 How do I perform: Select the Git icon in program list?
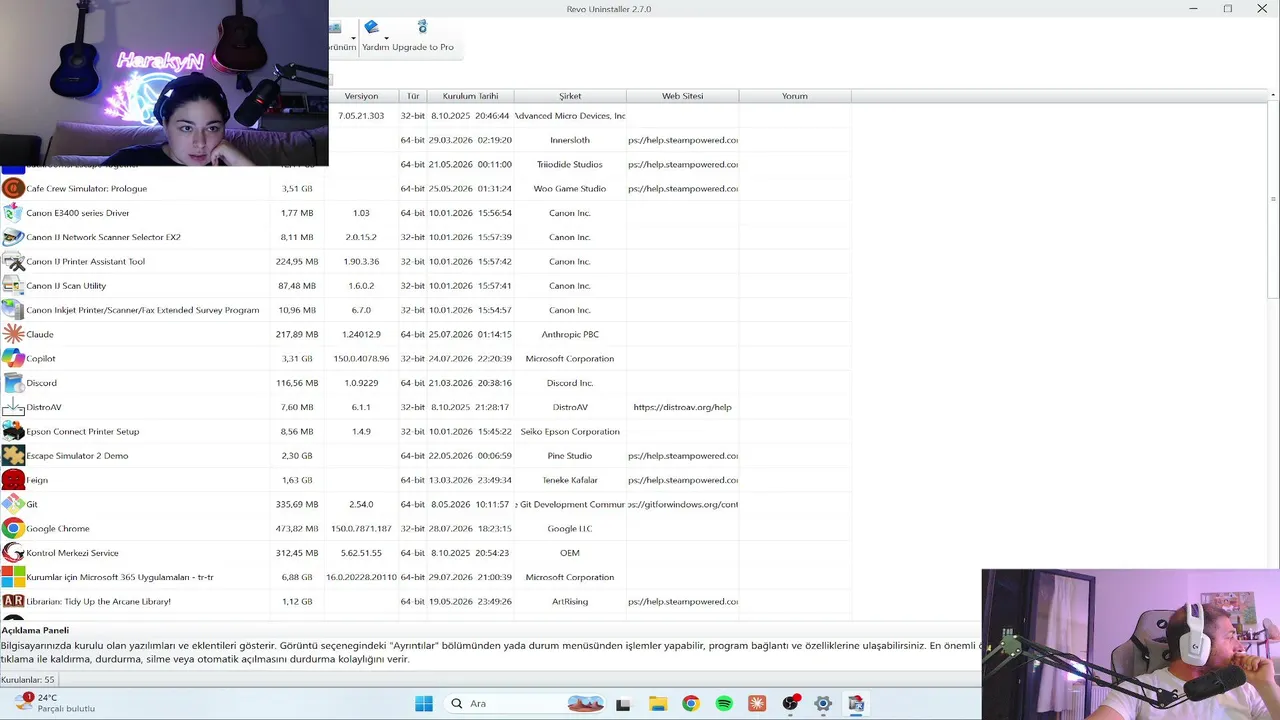(13, 504)
